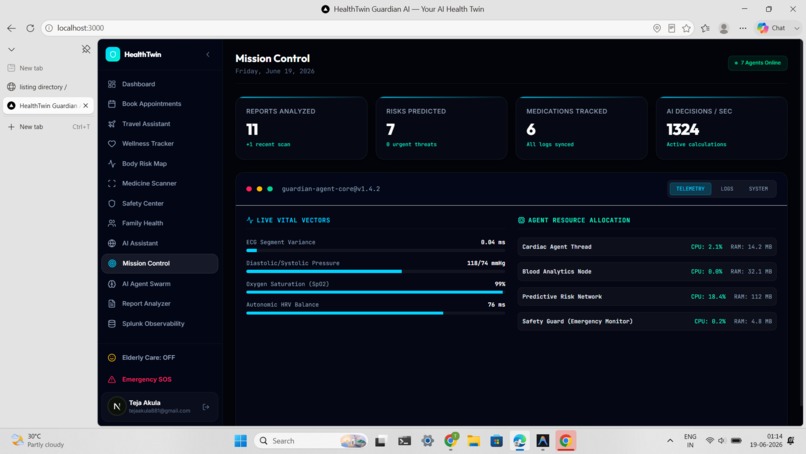
Task: Open the Windows Start menu
Action: point(241,441)
